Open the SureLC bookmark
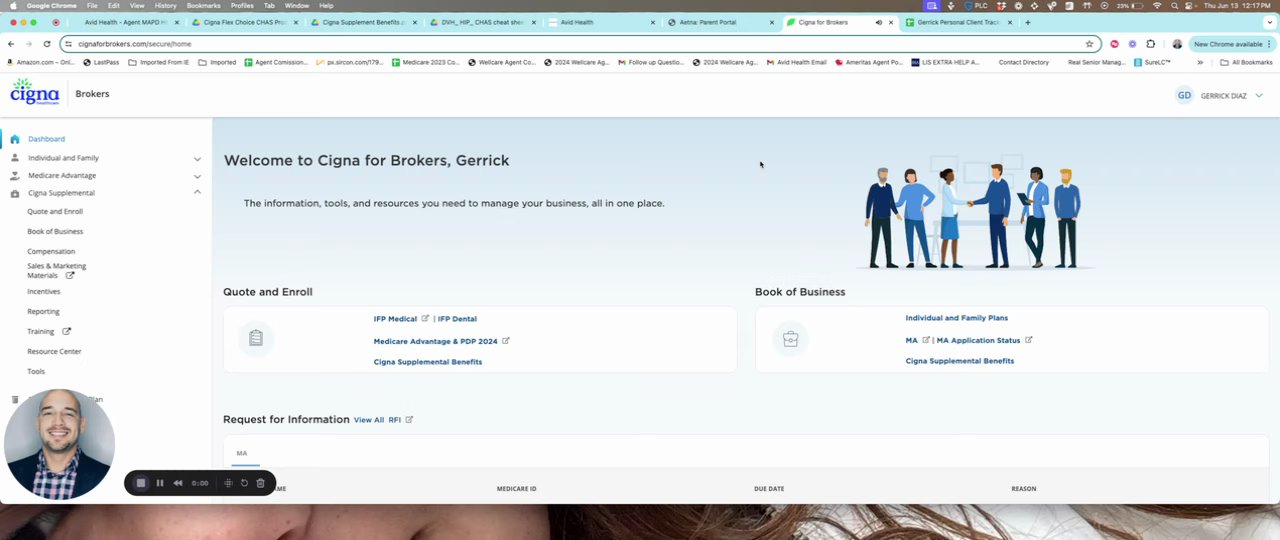 click(x=1152, y=62)
